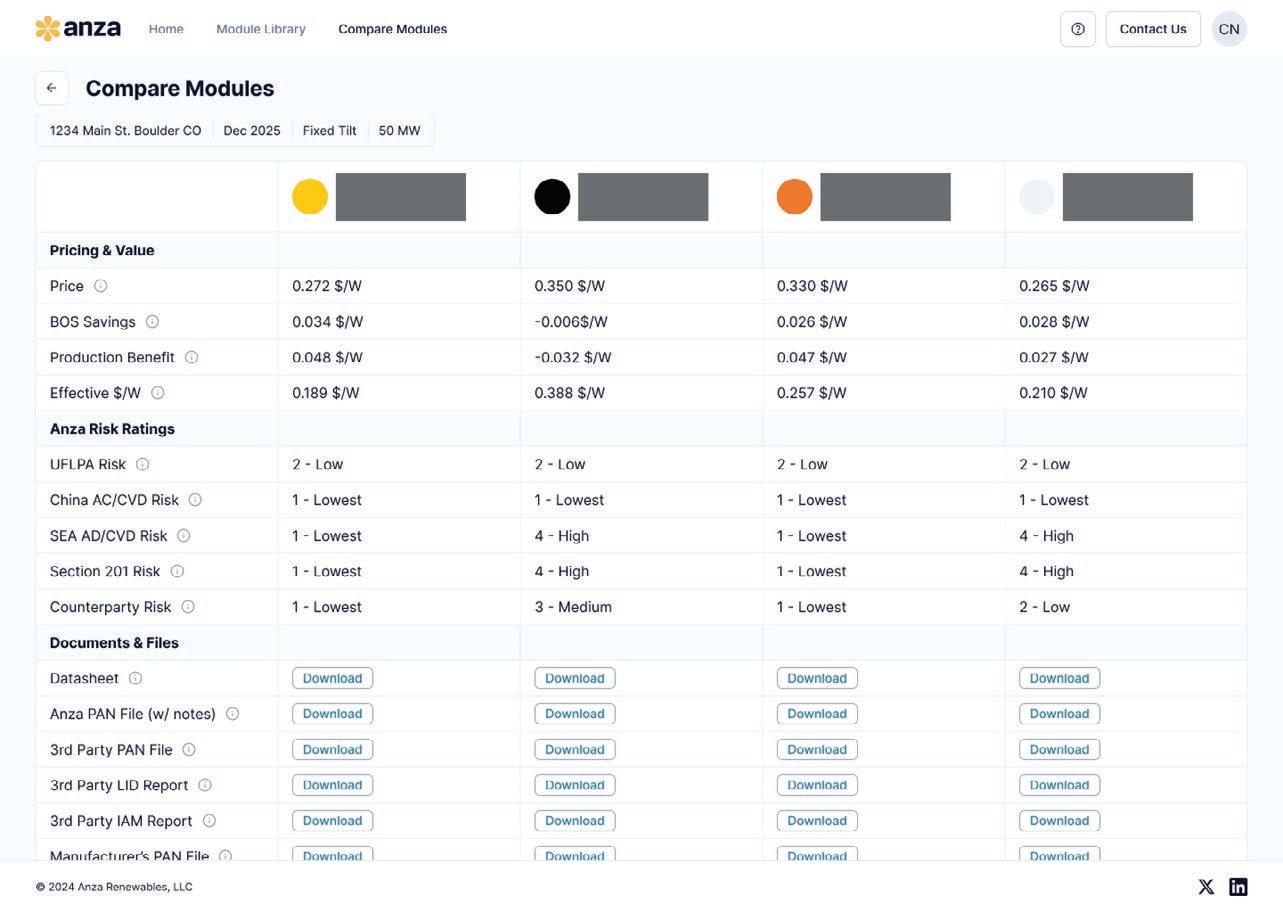This screenshot has height=913, width=1283.
Task: Click the info icon next to China AC/CVD Risk
Action: 195,500
